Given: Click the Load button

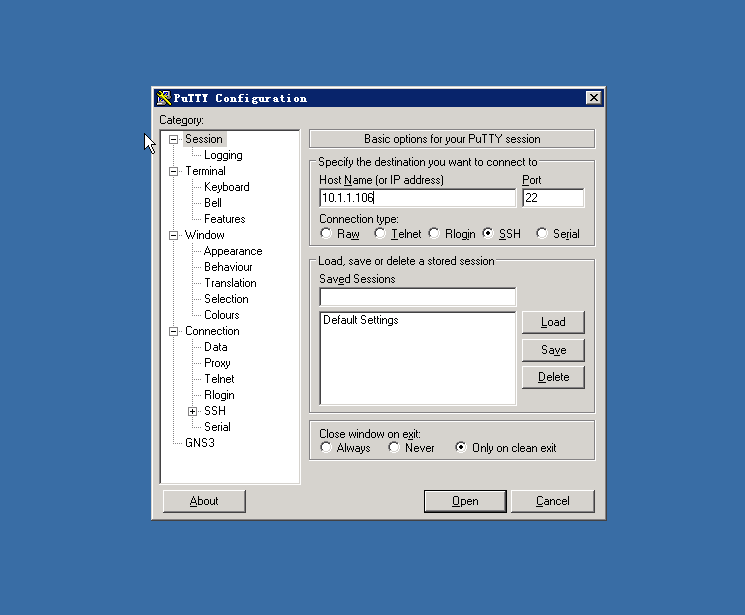Looking at the screenshot, I should click(553, 322).
